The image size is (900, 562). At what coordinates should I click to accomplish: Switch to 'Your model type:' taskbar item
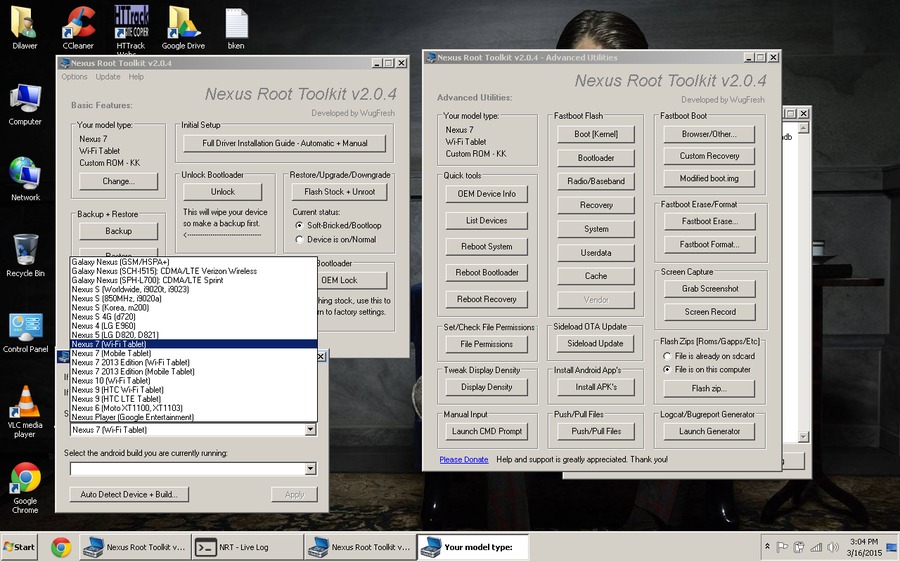tap(472, 547)
